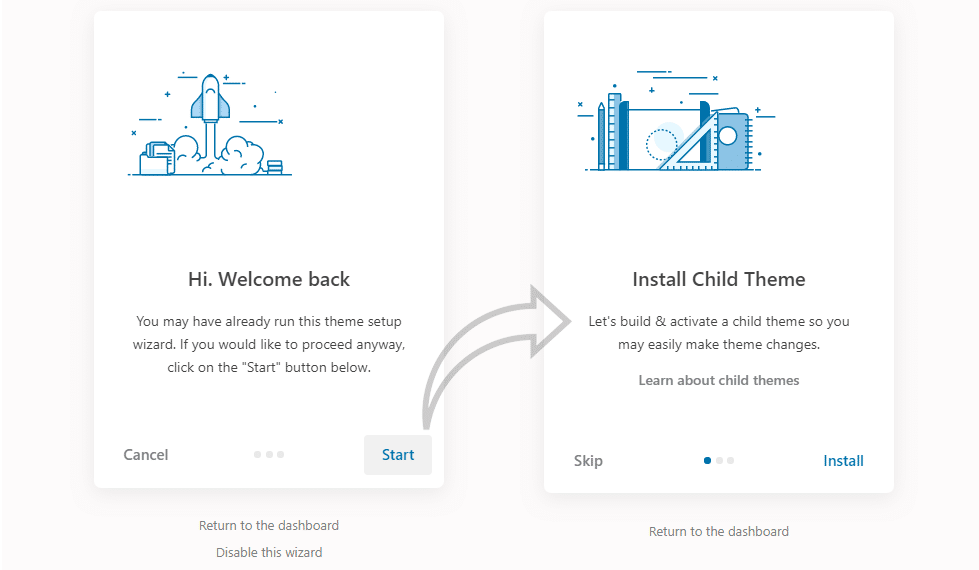The image size is (979, 570).
Task: Click Skip on Install Child Theme card
Action: [588, 461]
